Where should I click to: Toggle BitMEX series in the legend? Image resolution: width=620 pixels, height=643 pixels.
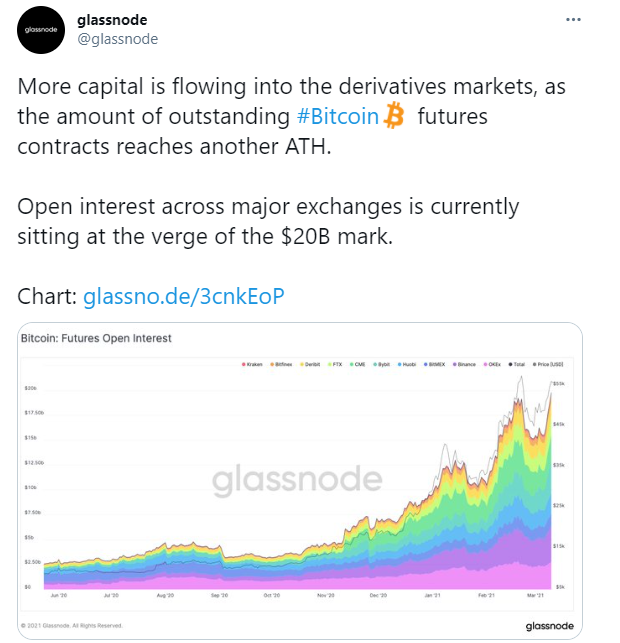click(434, 364)
